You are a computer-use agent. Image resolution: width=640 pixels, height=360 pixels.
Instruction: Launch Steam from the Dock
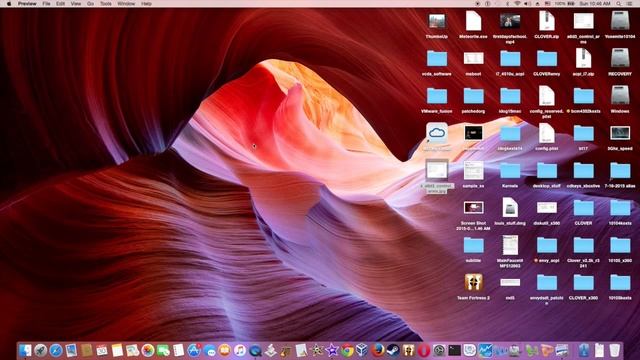coord(393,350)
